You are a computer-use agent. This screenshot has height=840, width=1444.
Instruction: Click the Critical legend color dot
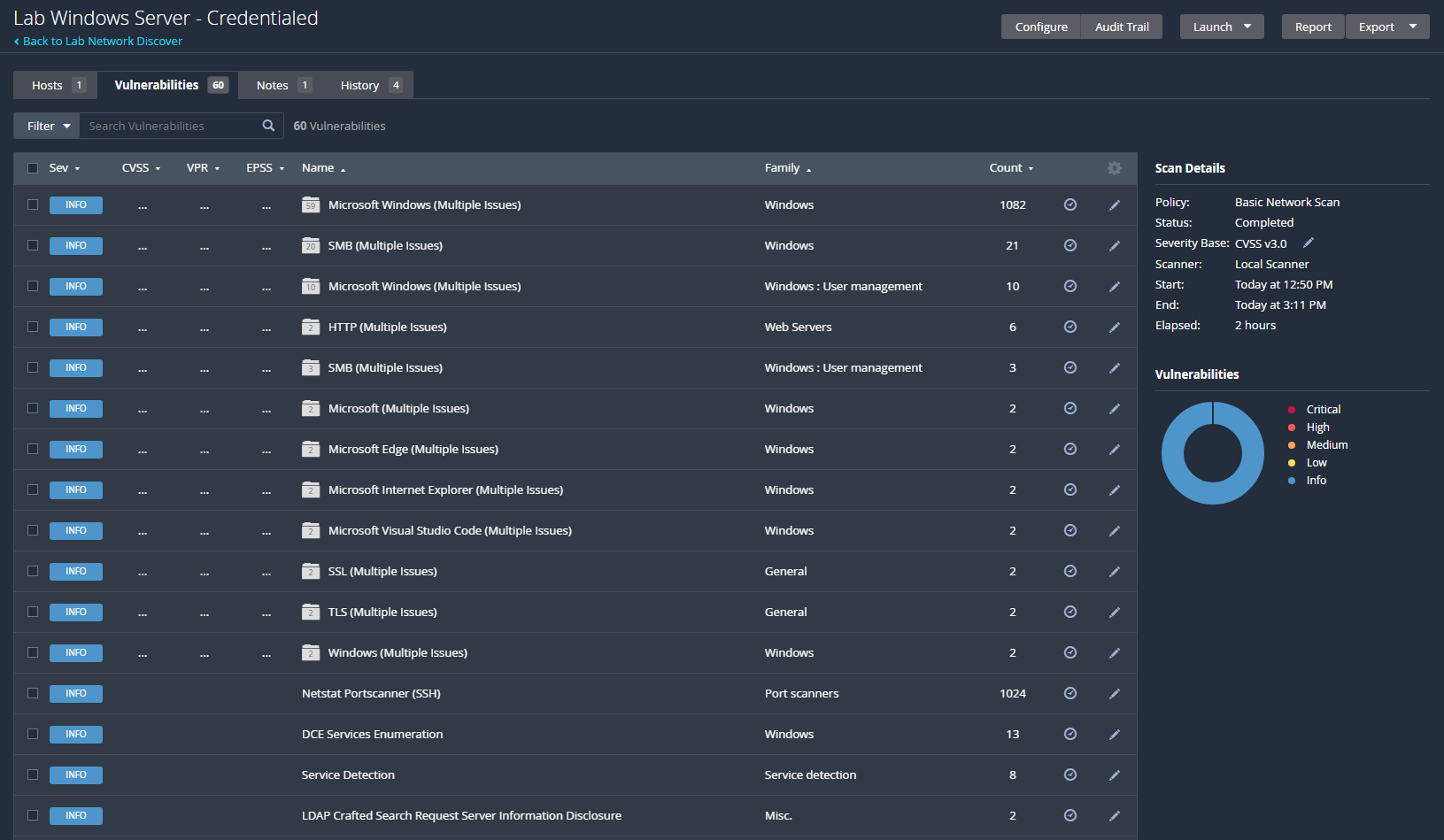click(x=1292, y=410)
